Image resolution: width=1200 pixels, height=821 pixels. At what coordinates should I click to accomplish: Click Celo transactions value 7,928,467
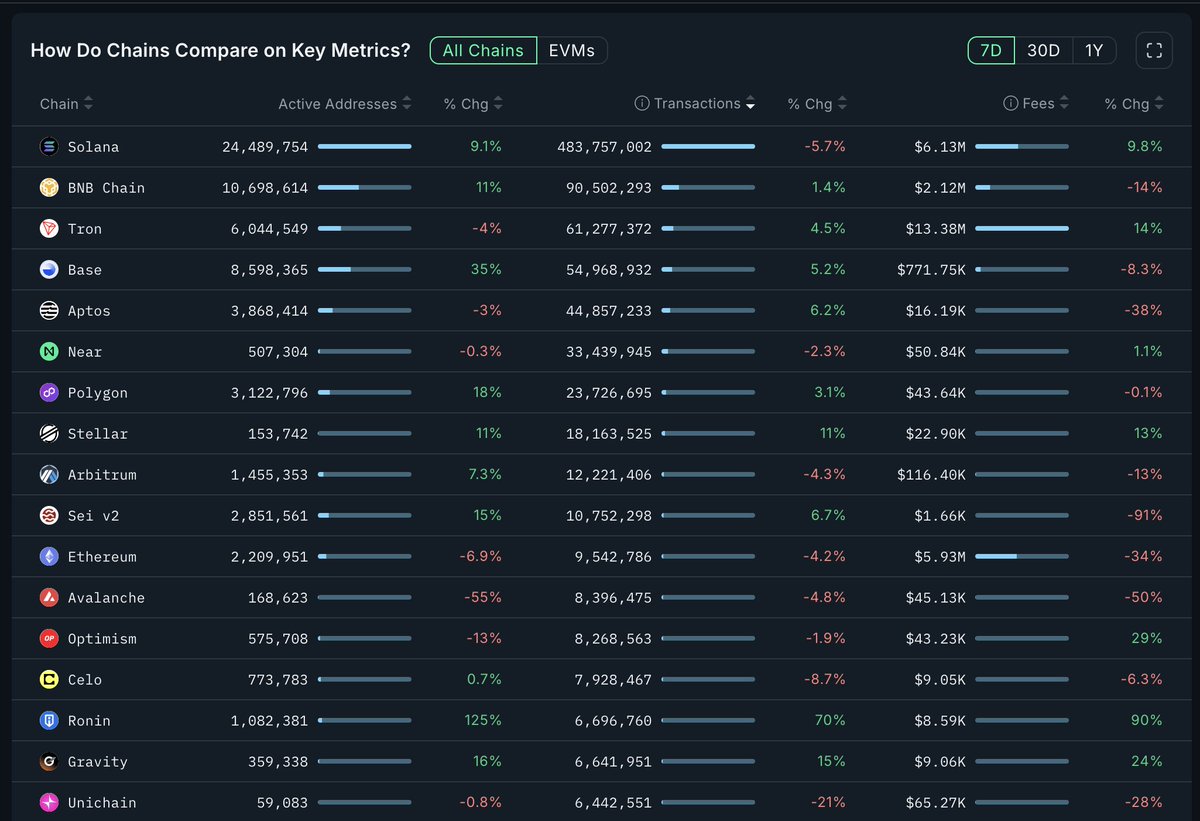coord(612,680)
